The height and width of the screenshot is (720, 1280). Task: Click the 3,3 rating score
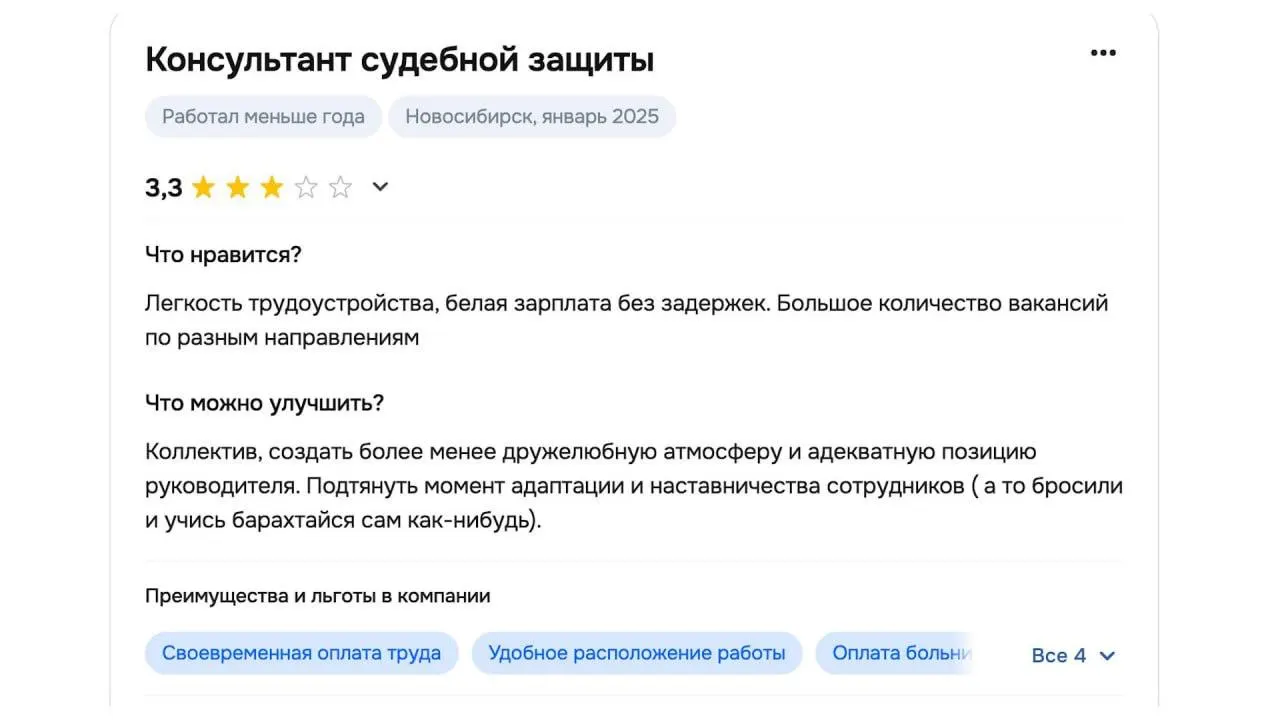(164, 187)
